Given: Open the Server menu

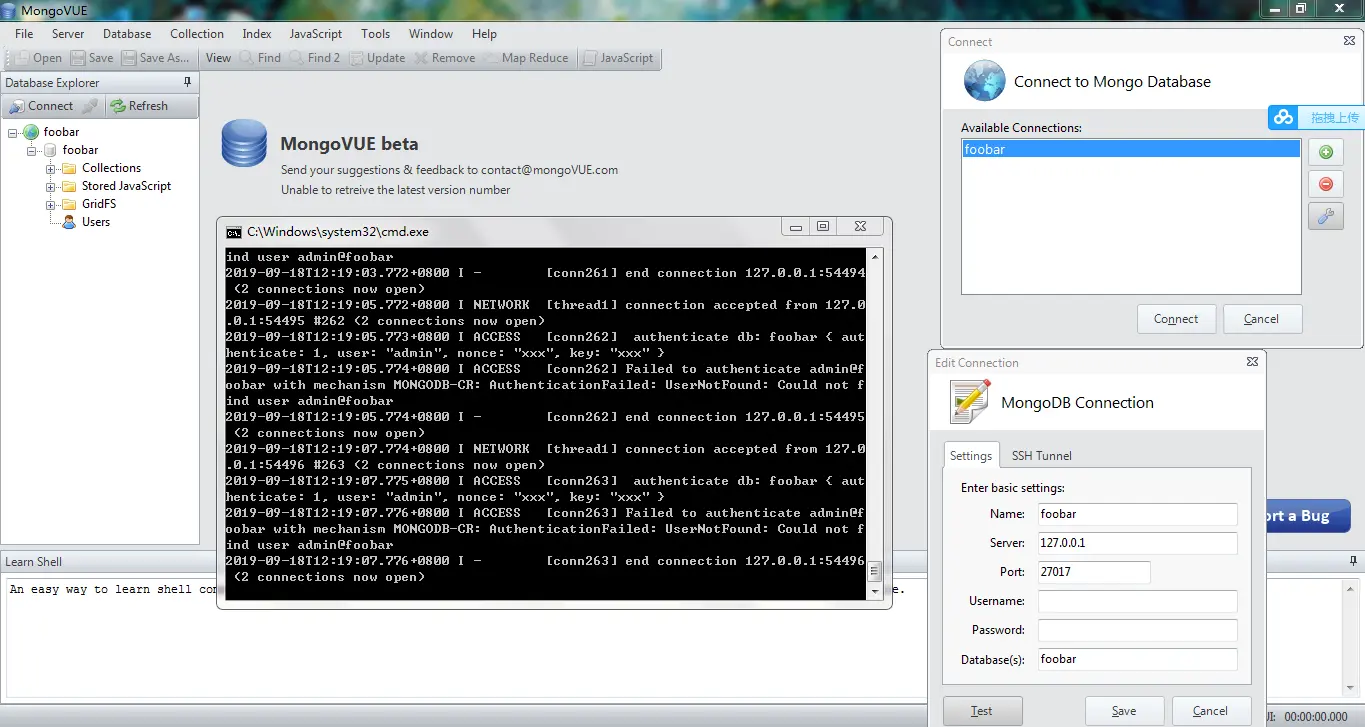Looking at the screenshot, I should point(68,34).
